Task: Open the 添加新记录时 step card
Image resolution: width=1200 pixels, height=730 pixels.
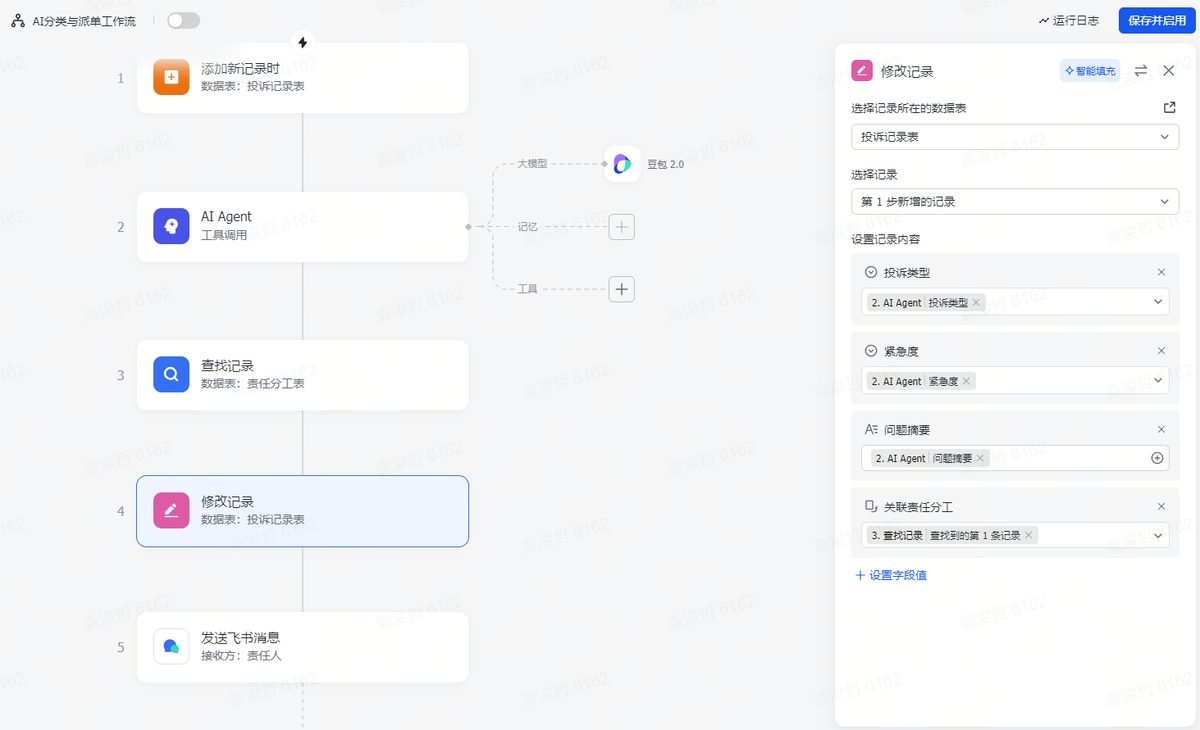Action: pyautogui.click(x=302, y=78)
